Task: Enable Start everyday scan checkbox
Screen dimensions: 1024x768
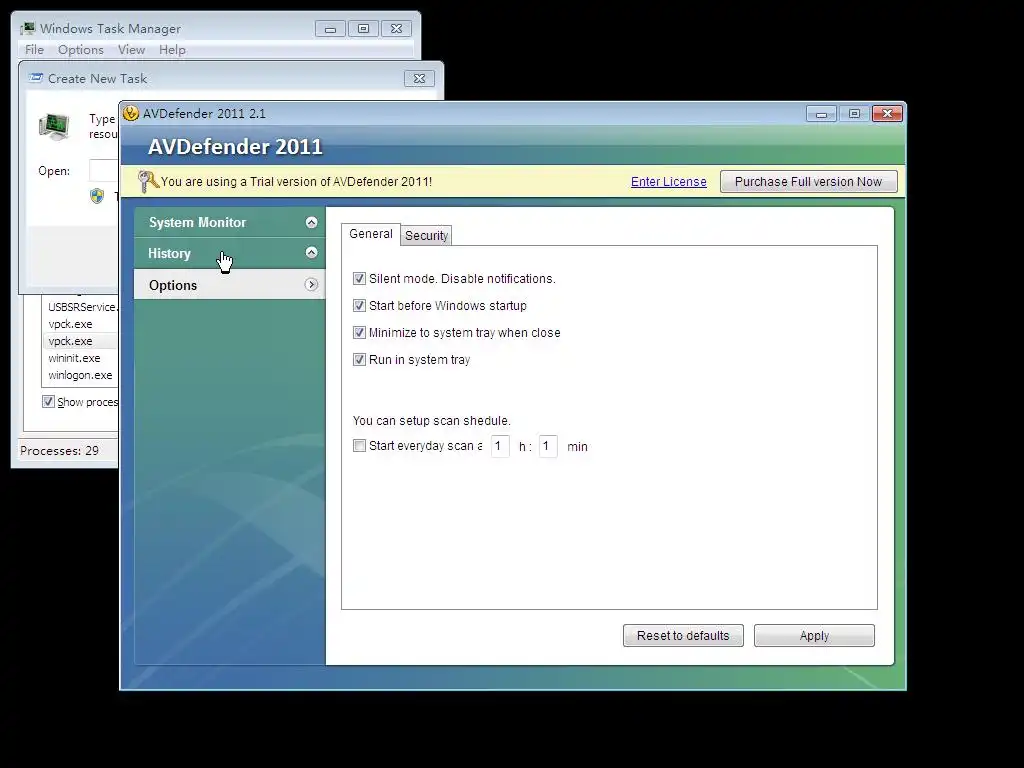Action: (x=359, y=446)
